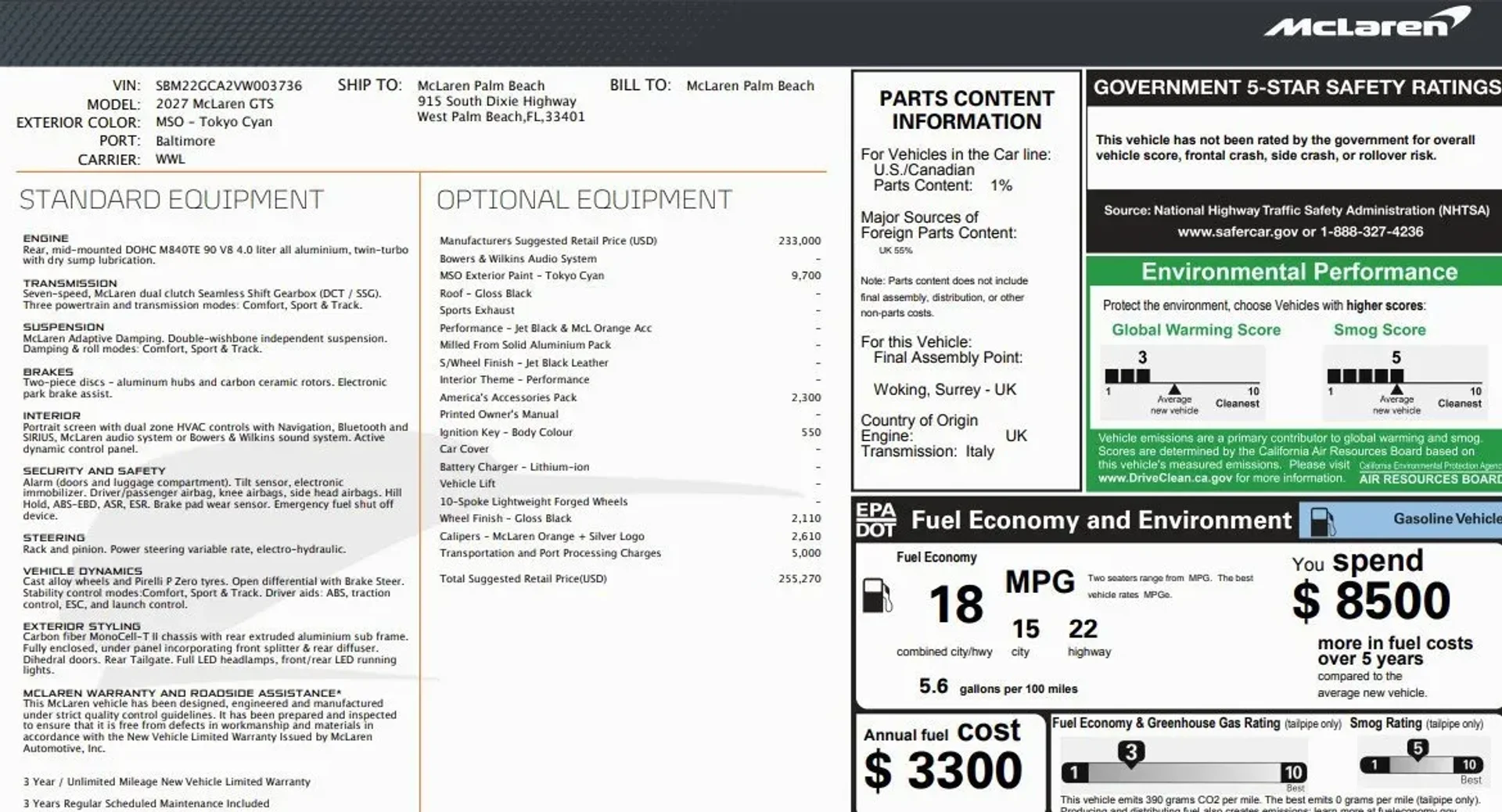Open the www.safercar.gov link
1502x812 pixels.
(1238, 232)
